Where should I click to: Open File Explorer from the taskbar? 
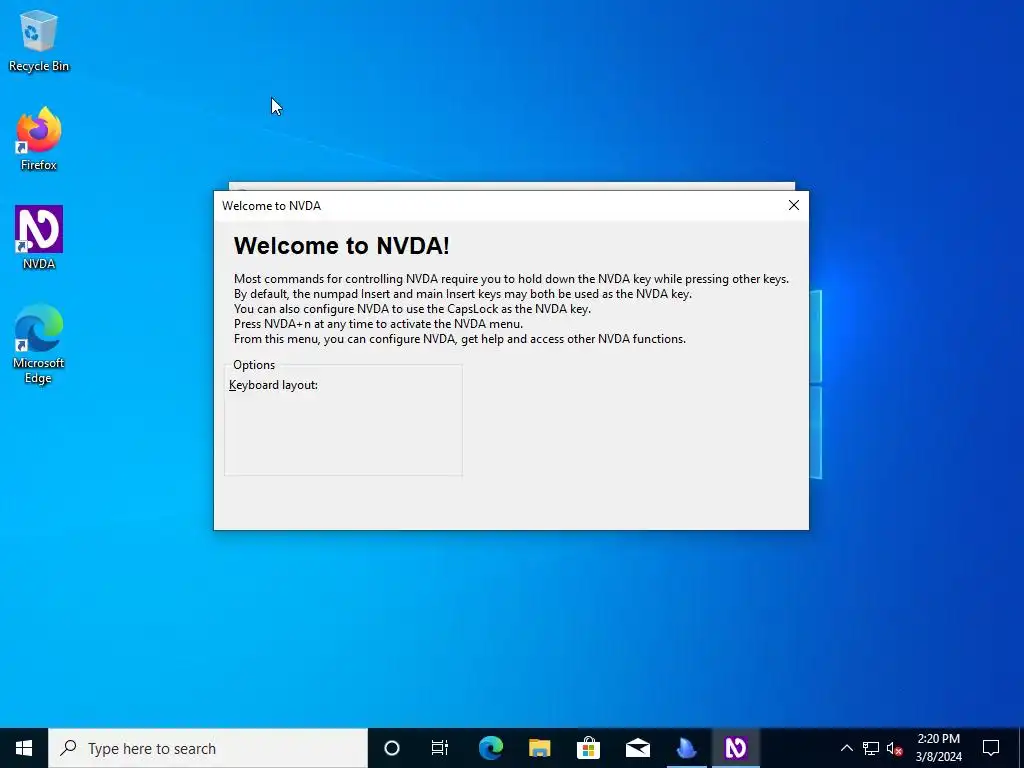pyautogui.click(x=539, y=748)
